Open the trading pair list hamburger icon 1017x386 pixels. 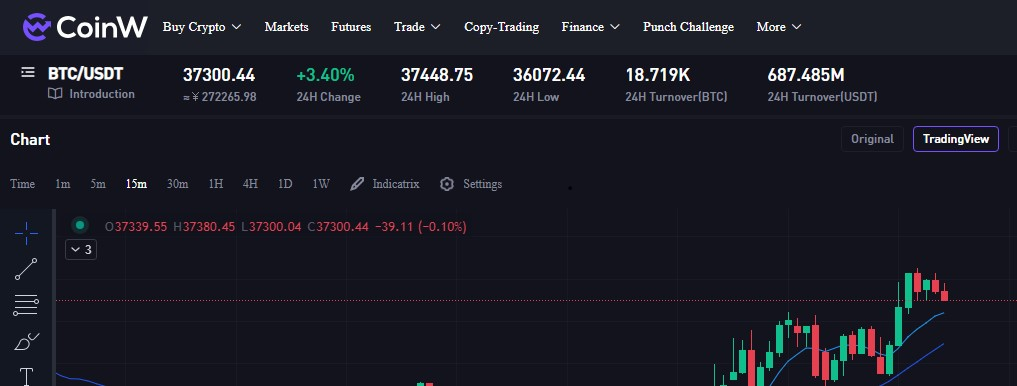tap(28, 72)
